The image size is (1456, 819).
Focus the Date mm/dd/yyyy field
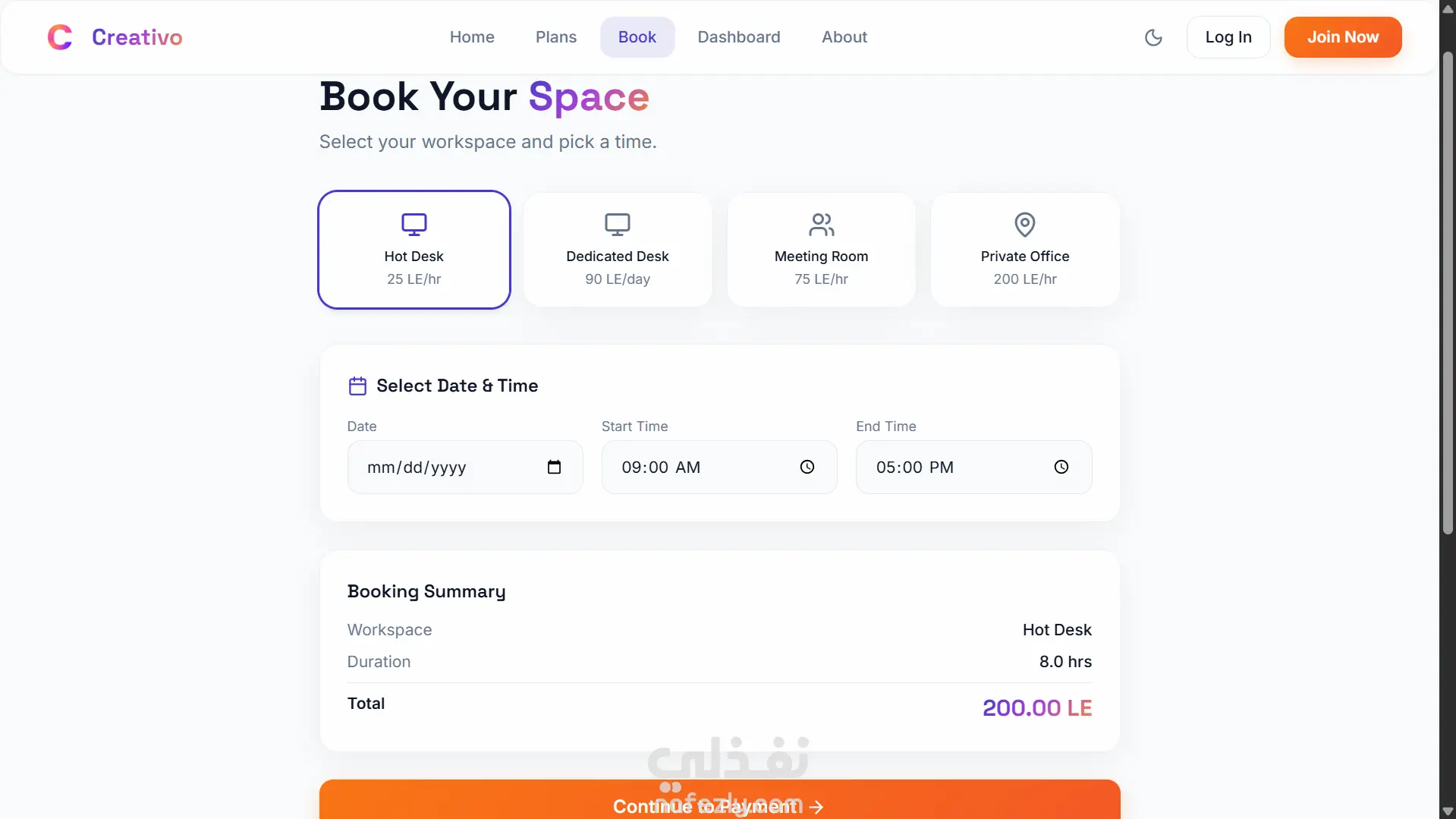coord(465,467)
